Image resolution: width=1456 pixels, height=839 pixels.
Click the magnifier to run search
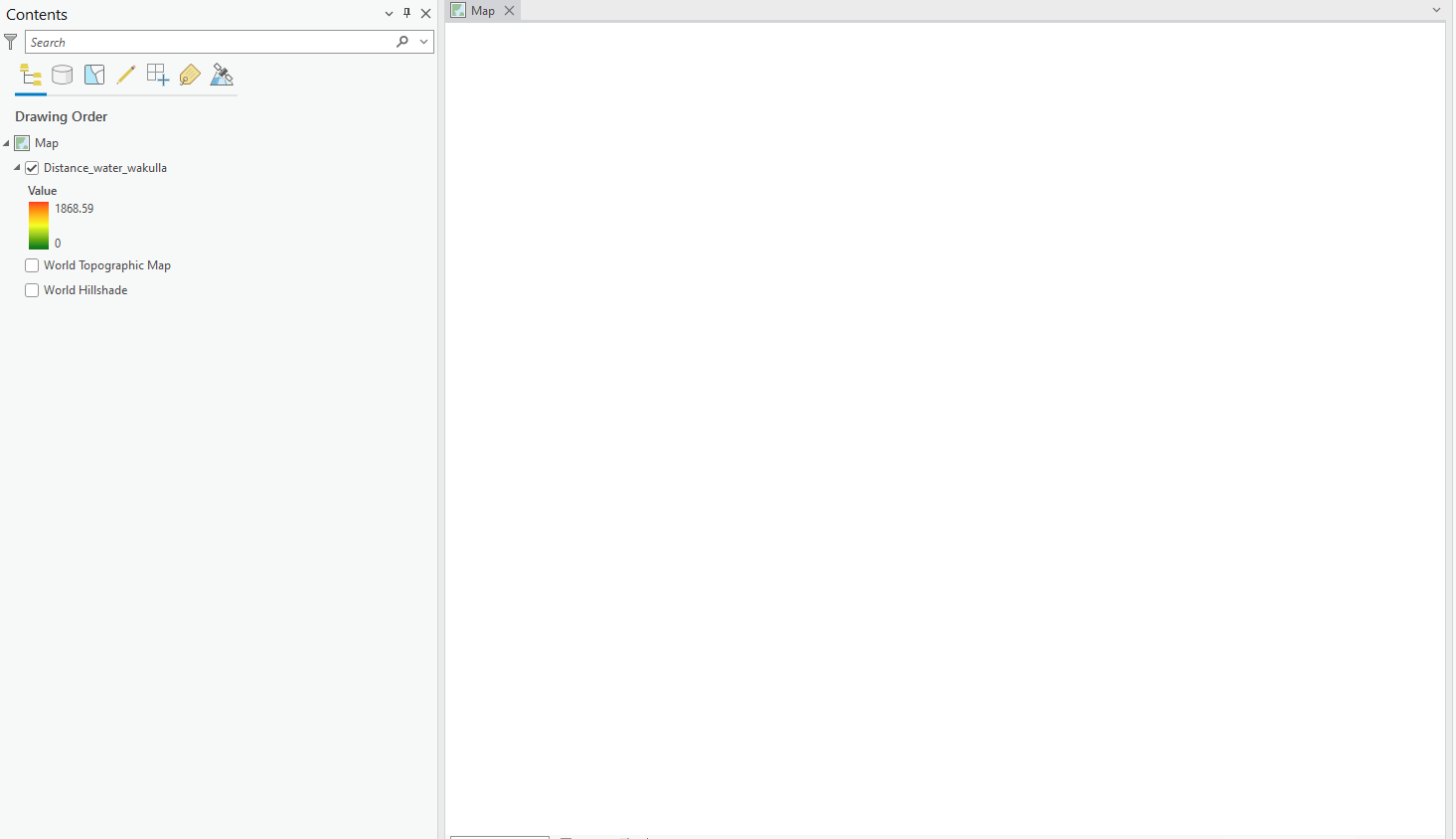tap(402, 42)
